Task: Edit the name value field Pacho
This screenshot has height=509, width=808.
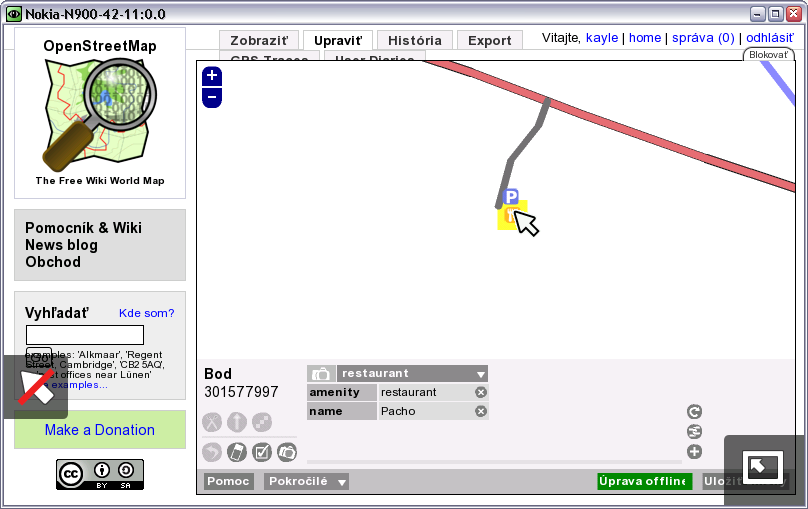Action: pyautogui.click(x=426, y=411)
